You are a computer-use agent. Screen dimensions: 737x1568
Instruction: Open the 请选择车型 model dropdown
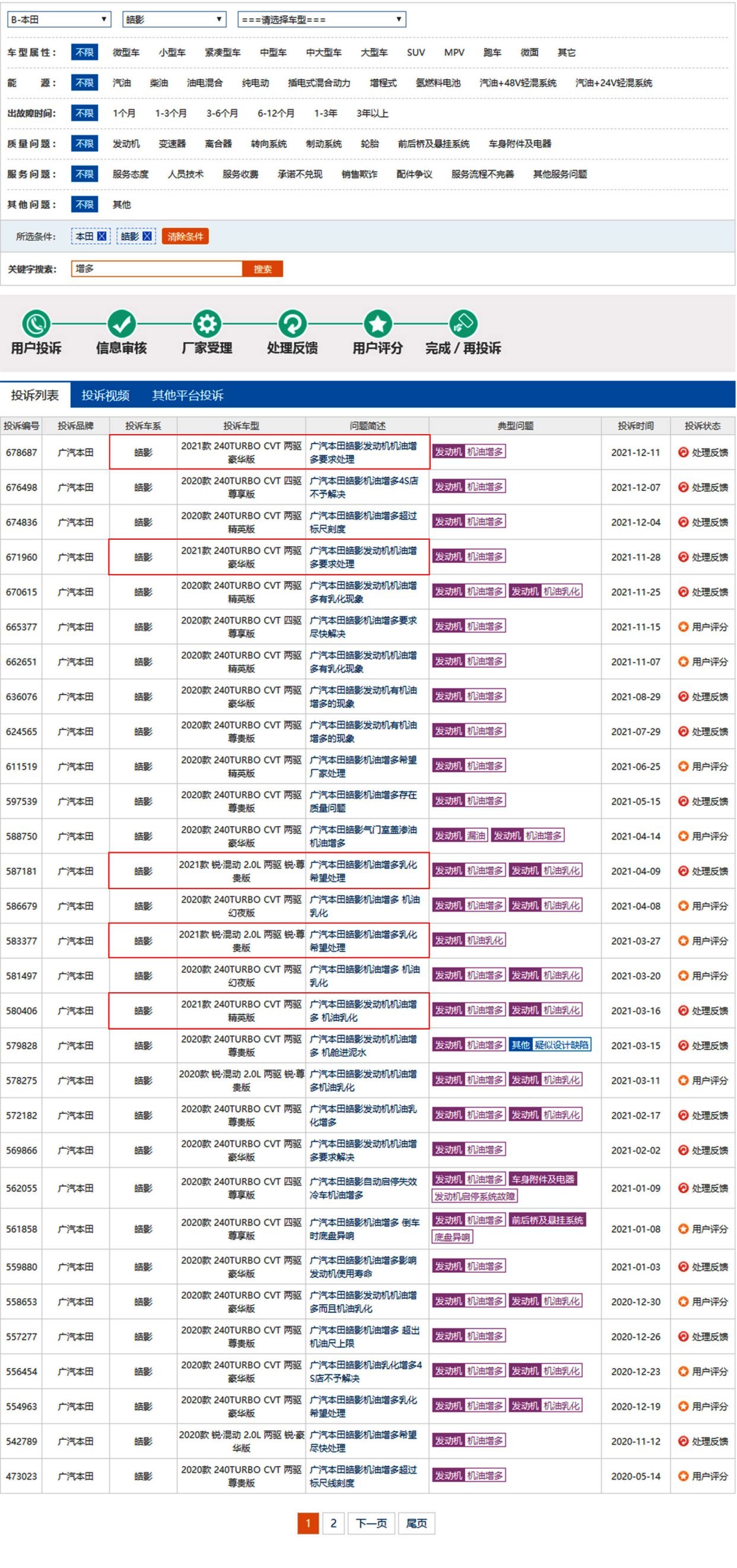(x=322, y=20)
